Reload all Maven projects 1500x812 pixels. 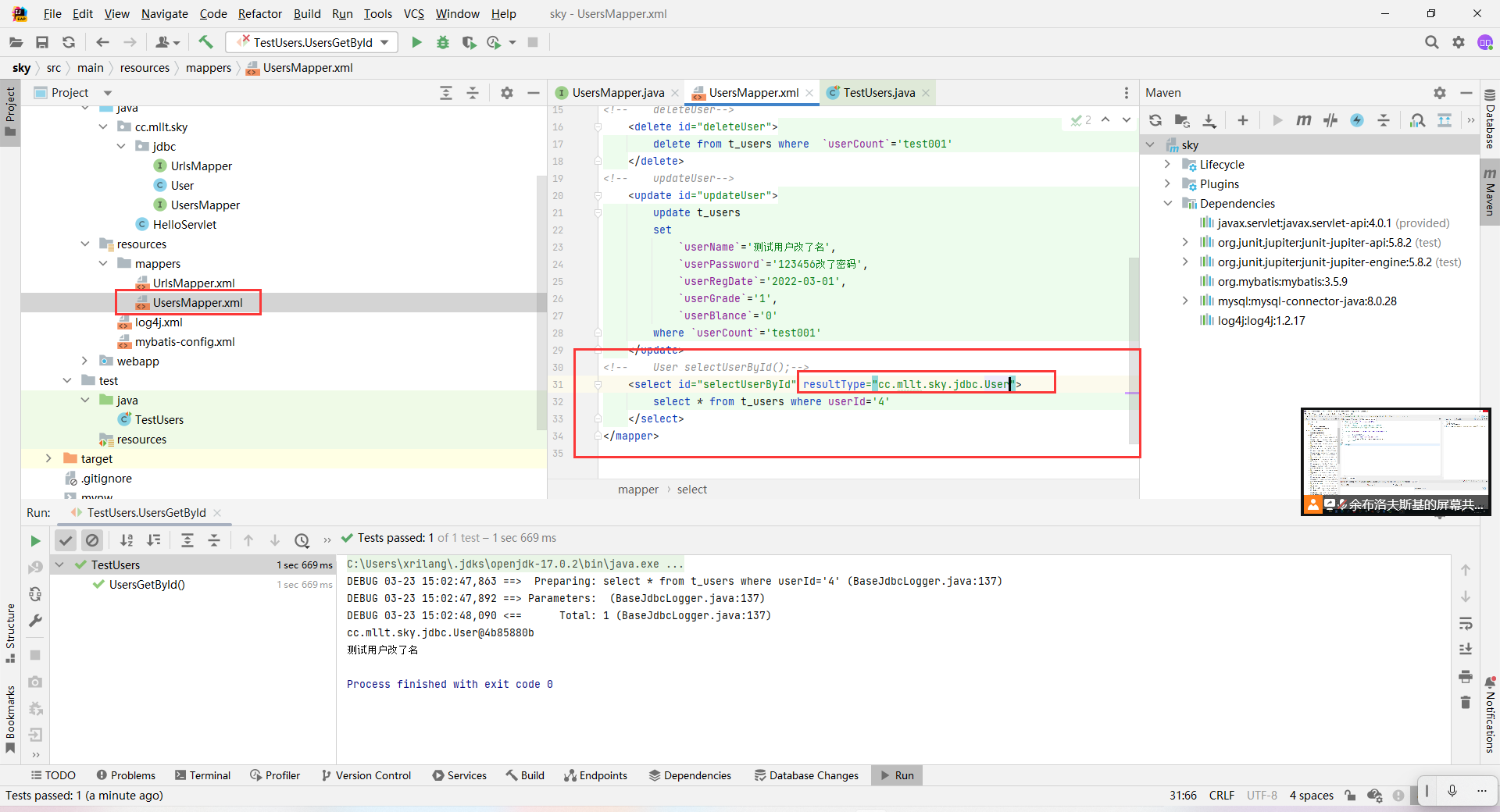pos(1155,120)
